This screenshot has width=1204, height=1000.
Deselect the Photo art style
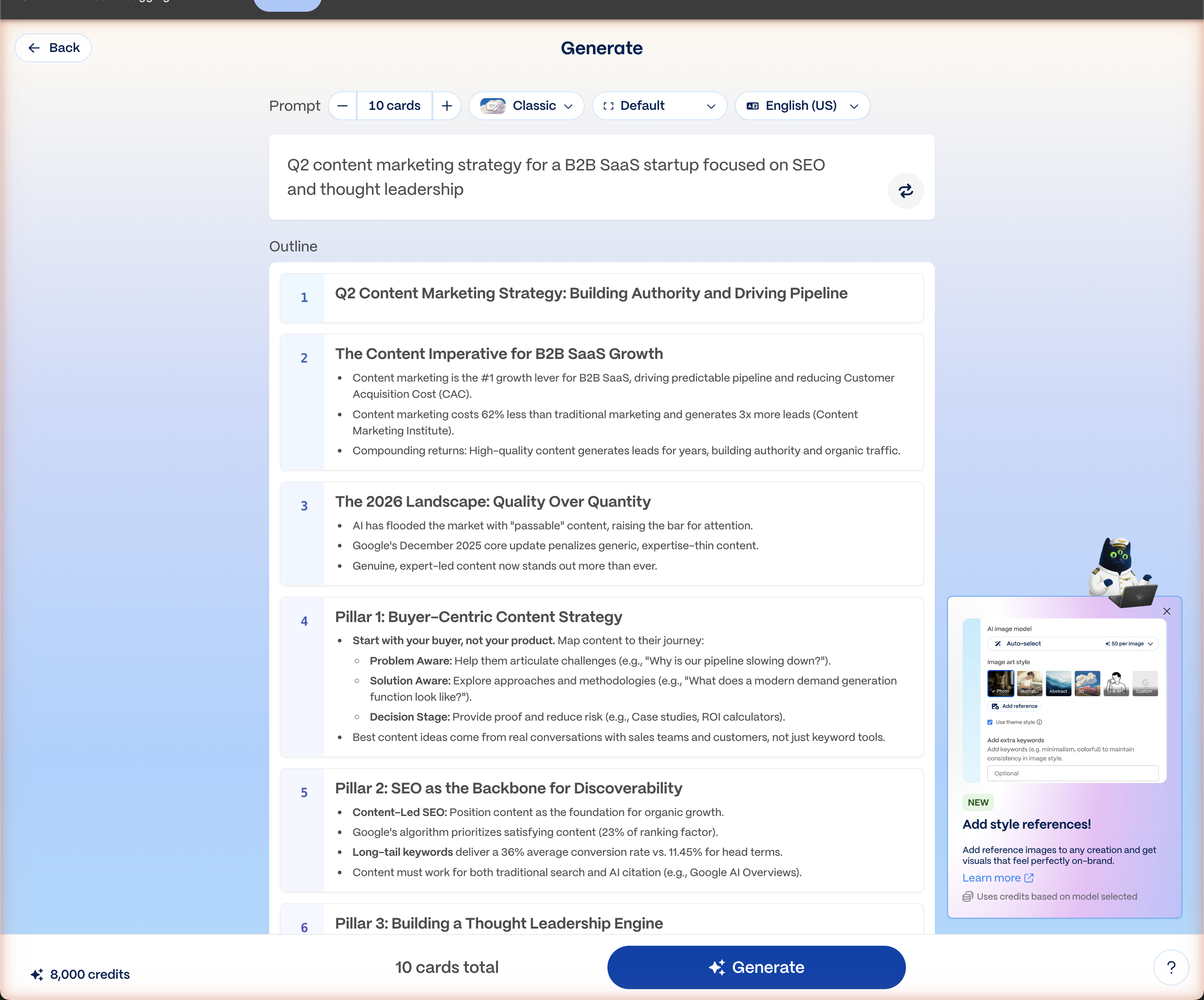click(x=1001, y=683)
